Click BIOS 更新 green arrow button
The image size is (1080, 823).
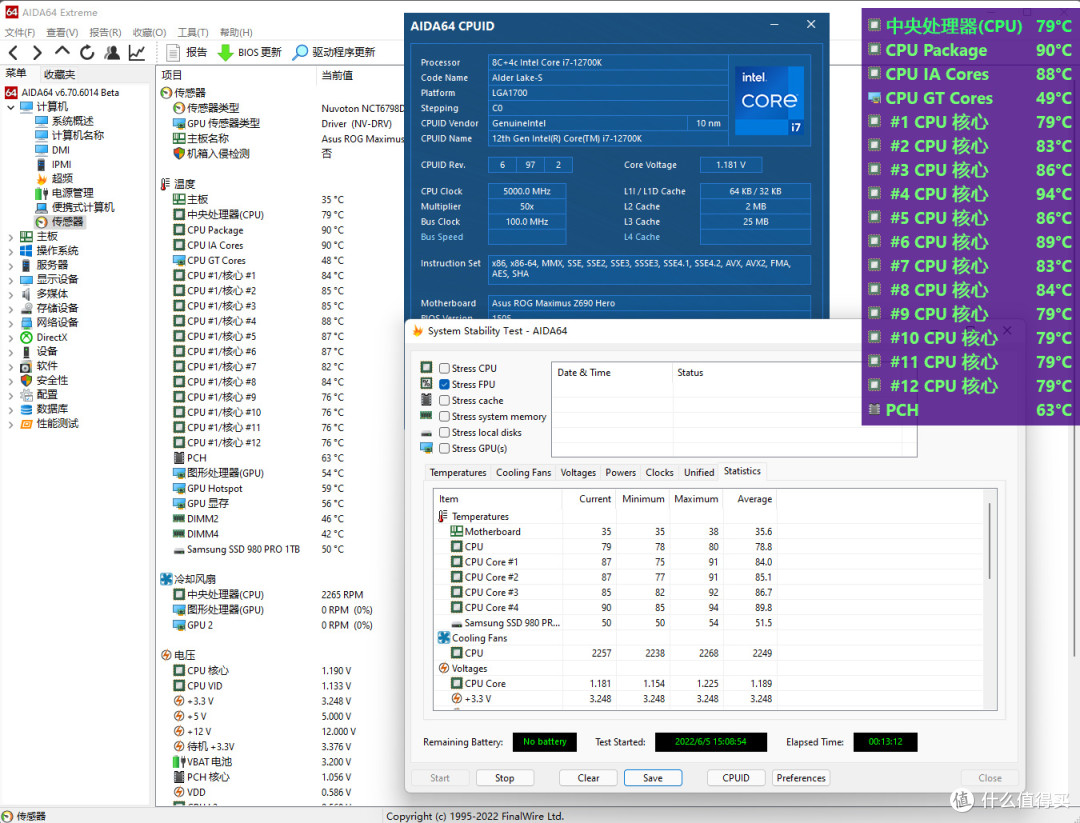(x=250, y=52)
